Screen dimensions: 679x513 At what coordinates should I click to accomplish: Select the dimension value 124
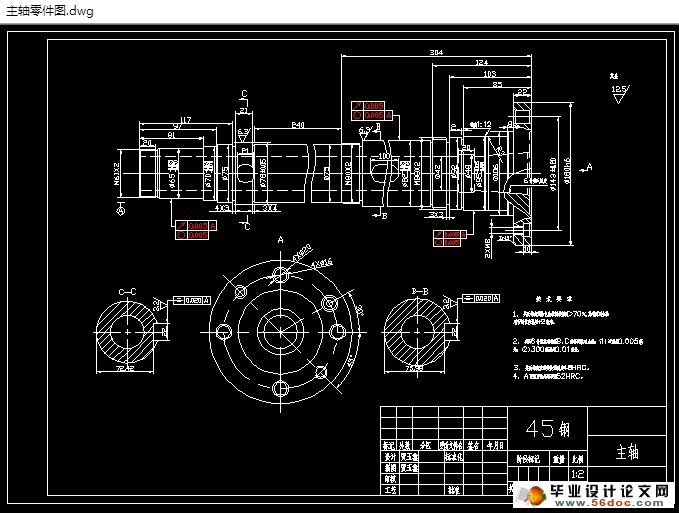482,62
